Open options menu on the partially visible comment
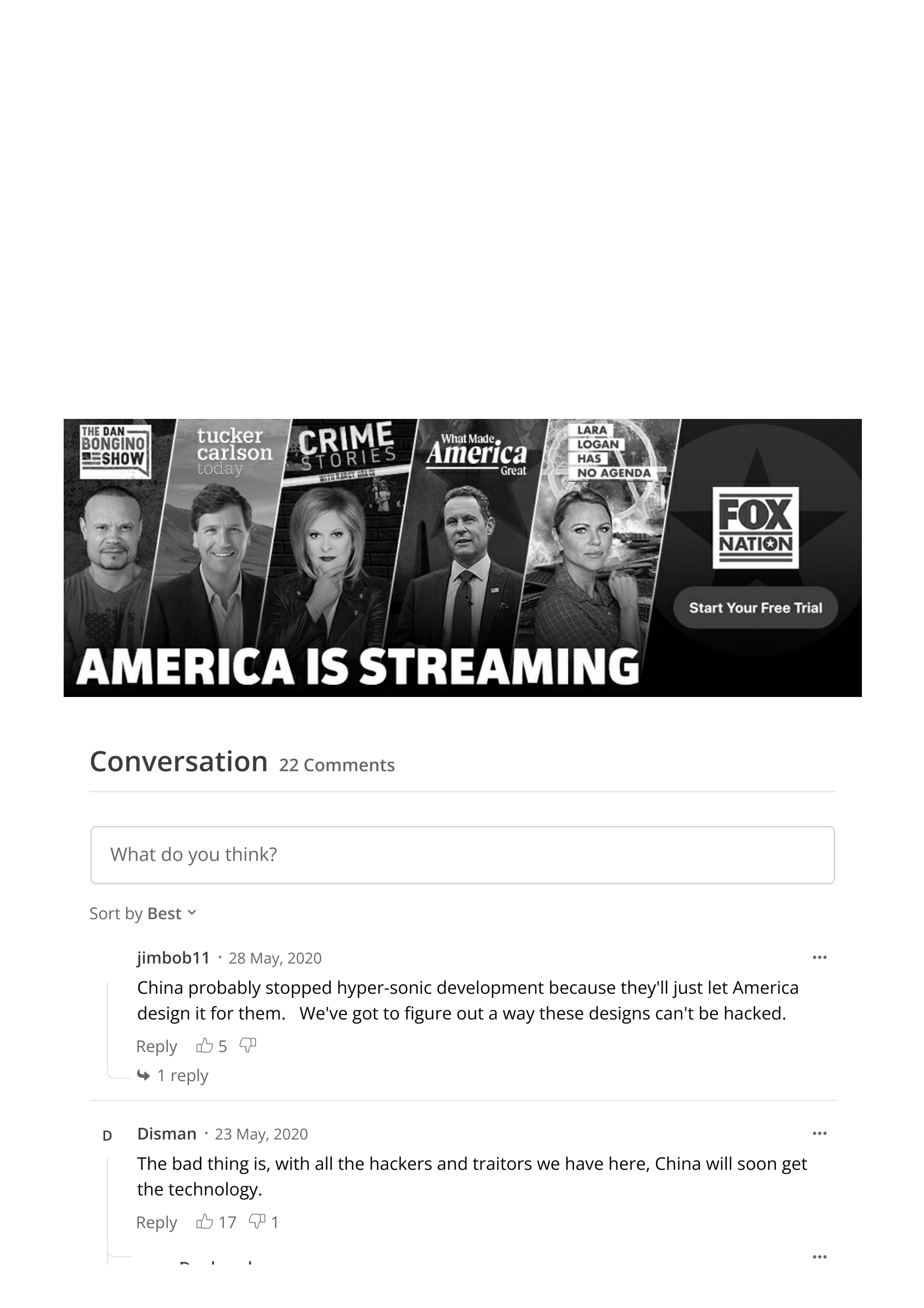The height and width of the screenshot is (1308, 924). pos(819,1257)
